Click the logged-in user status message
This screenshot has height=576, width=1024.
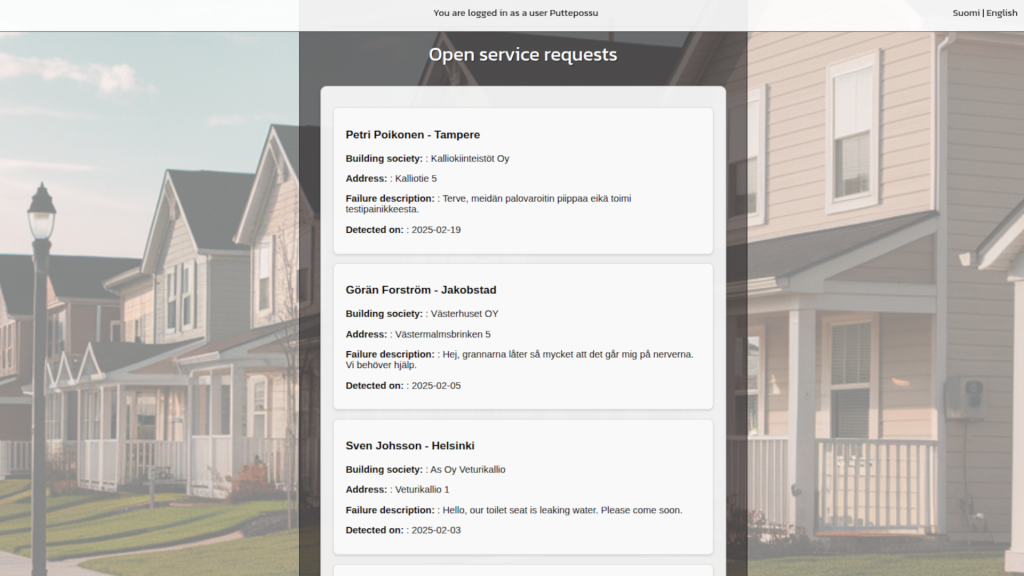click(515, 13)
